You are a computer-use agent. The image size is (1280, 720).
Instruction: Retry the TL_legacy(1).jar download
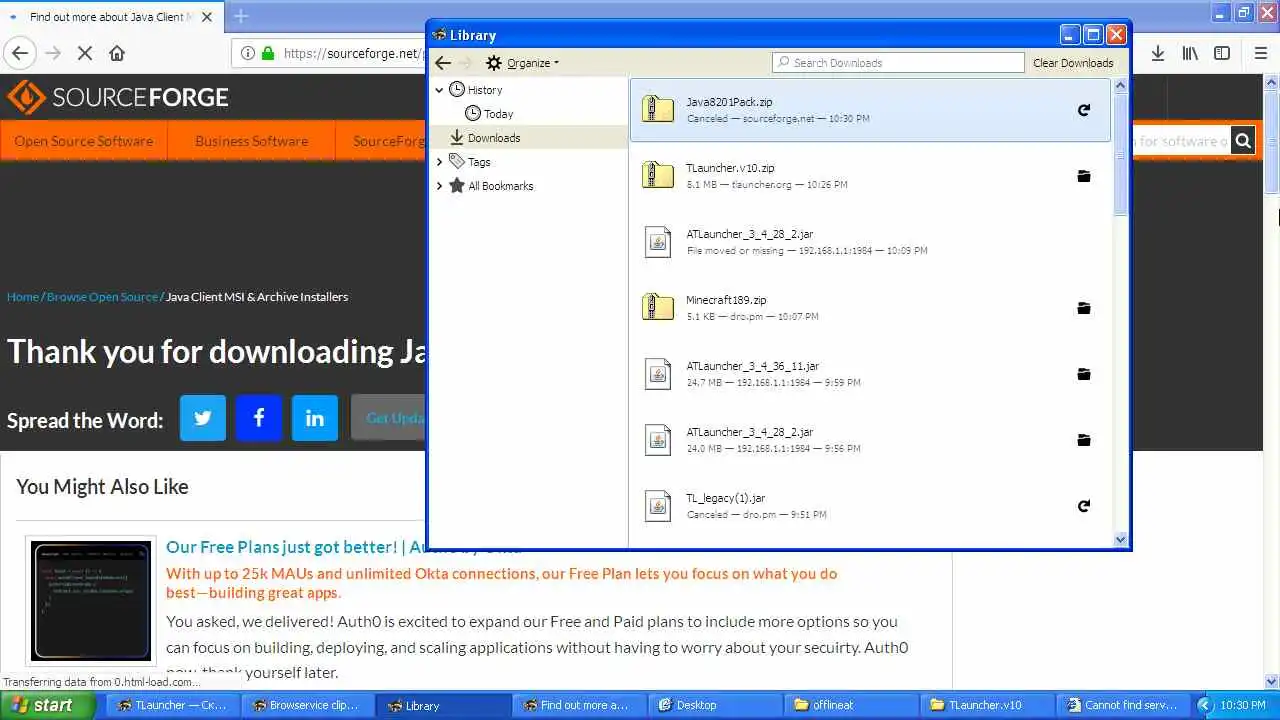pos(1083,506)
